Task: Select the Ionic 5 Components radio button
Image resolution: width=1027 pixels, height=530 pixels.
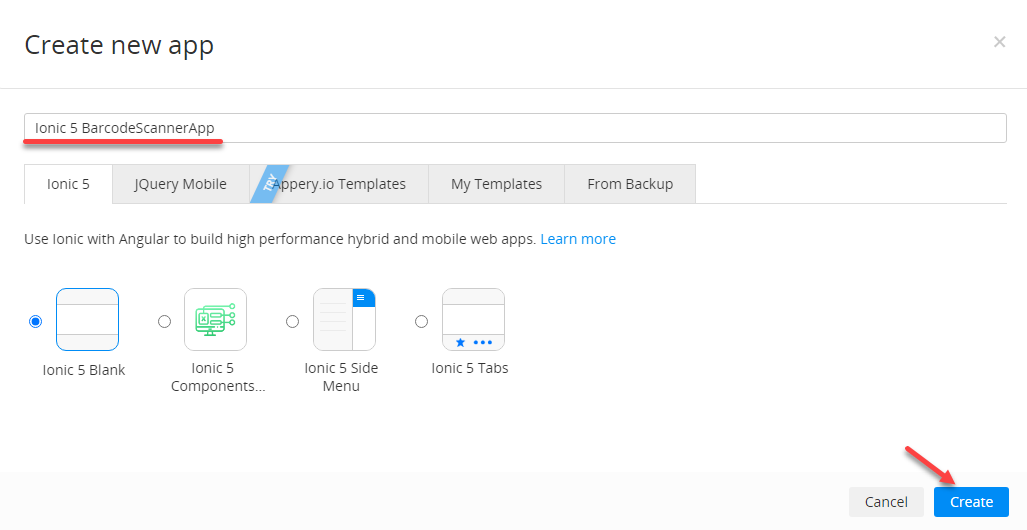Action: 164,322
